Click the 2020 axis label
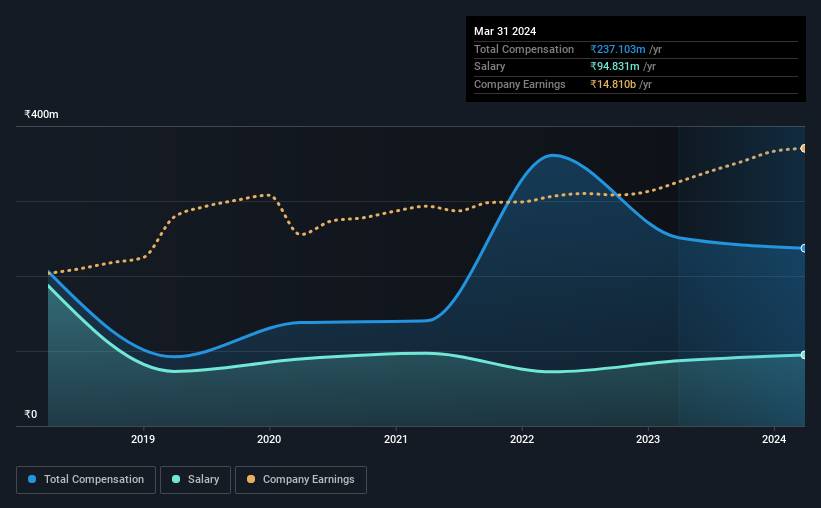 pyautogui.click(x=269, y=439)
